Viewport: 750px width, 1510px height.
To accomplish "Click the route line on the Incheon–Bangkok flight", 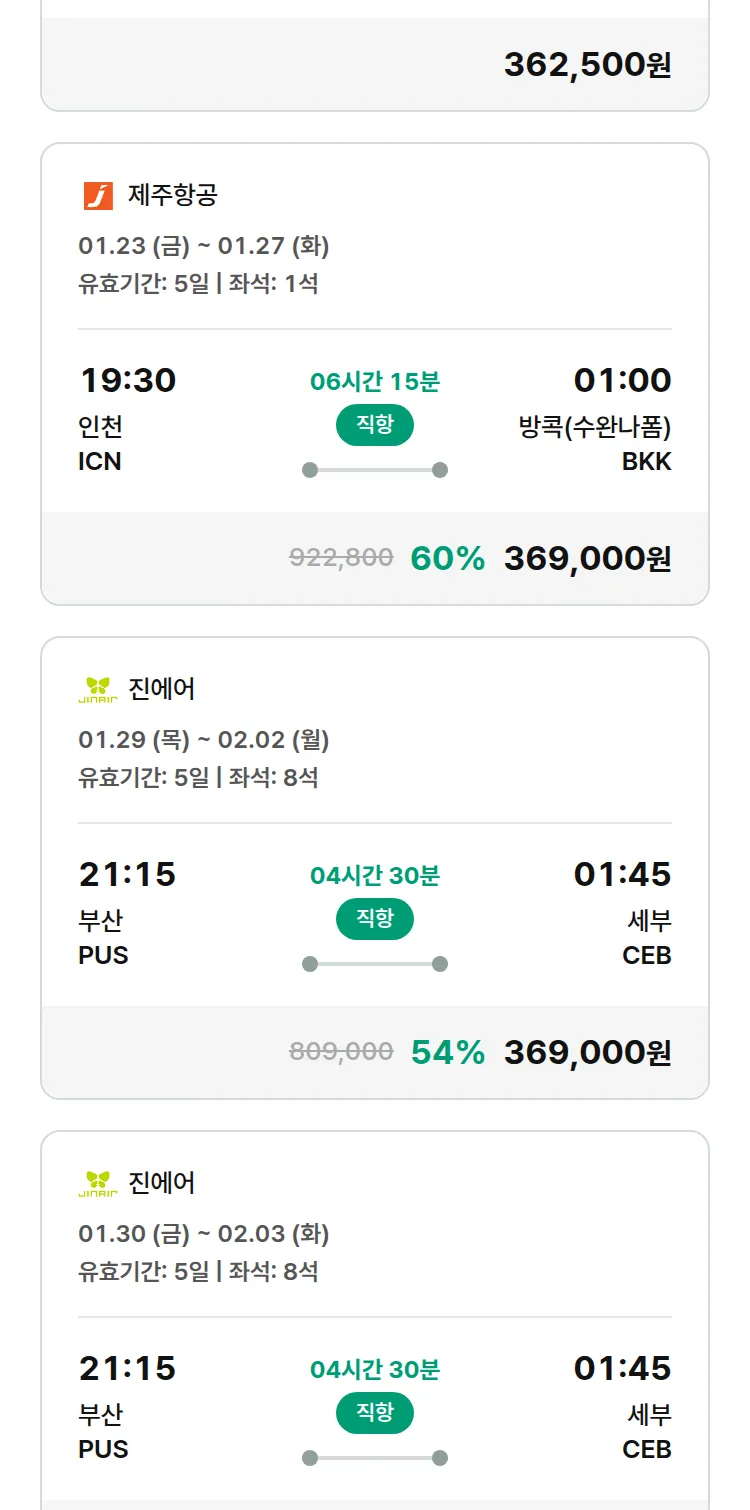I will [375, 470].
